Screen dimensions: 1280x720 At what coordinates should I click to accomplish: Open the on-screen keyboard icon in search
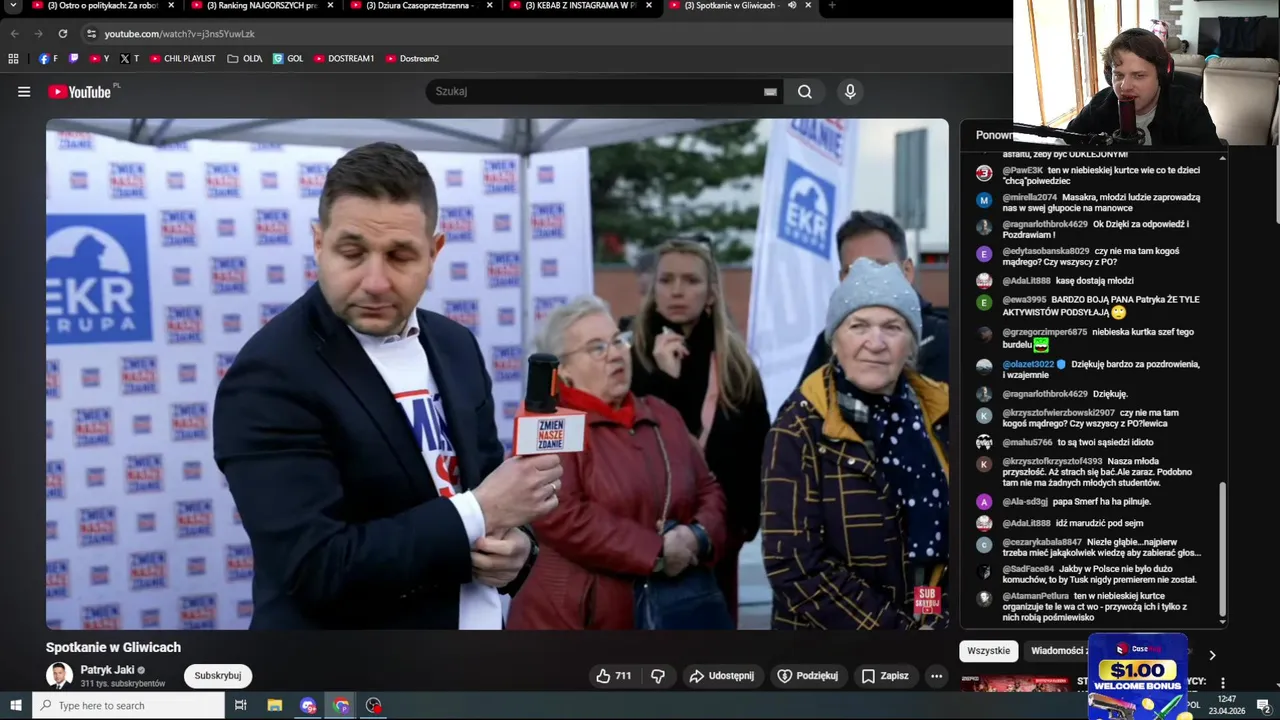770,92
